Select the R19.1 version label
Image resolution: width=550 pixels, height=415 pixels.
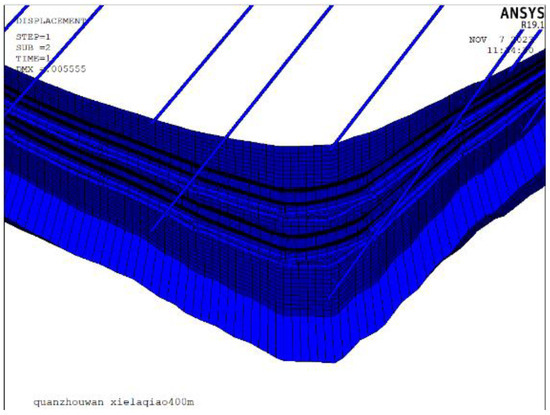[x=532, y=25]
